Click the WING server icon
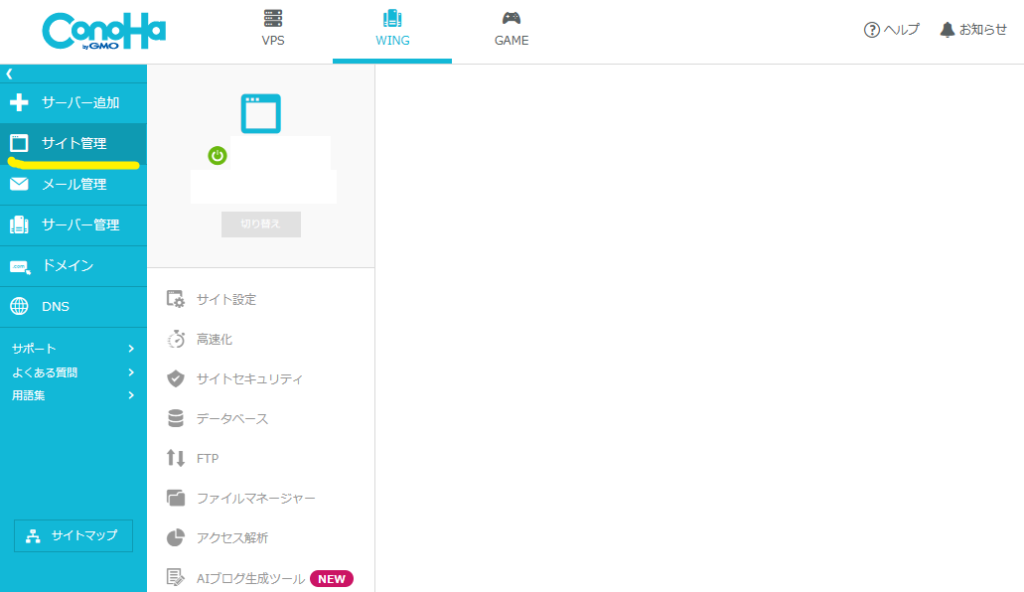 pos(392,18)
